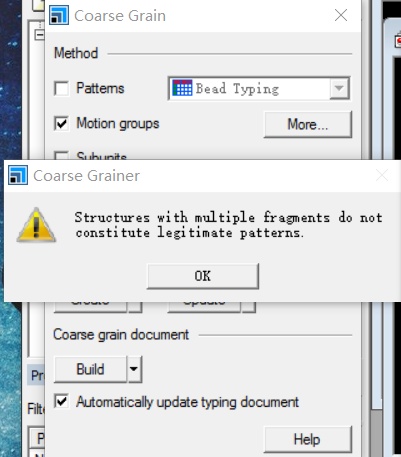Close the Coarse Grain window
The height and width of the screenshot is (457, 401).
[341, 15]
